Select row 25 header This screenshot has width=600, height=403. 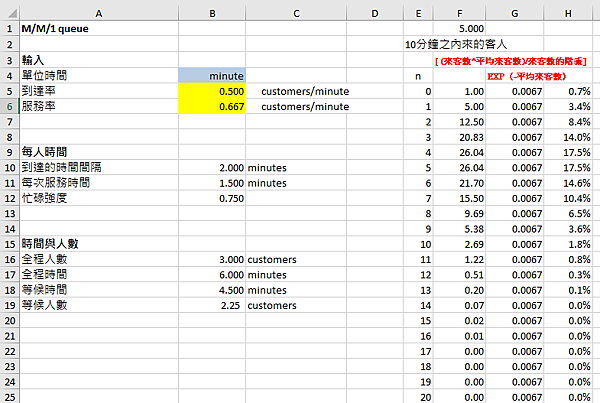tap(10, 397)
